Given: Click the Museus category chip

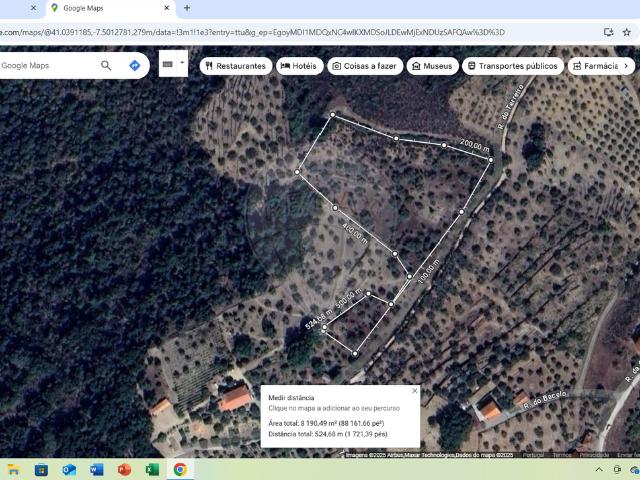Looking at the screenshot, I should click(x=432, y=66).
